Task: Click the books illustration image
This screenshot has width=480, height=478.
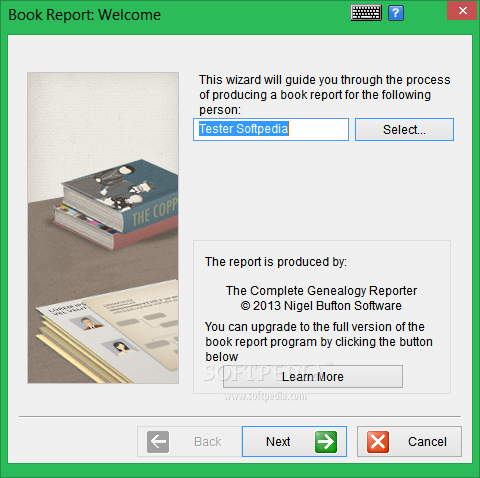Action: (103, 228)
